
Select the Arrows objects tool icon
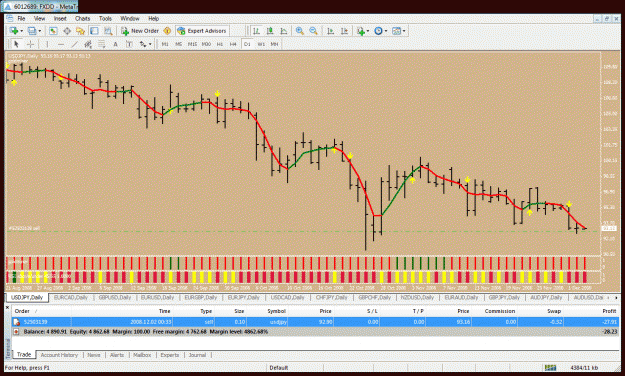point(143,44)
